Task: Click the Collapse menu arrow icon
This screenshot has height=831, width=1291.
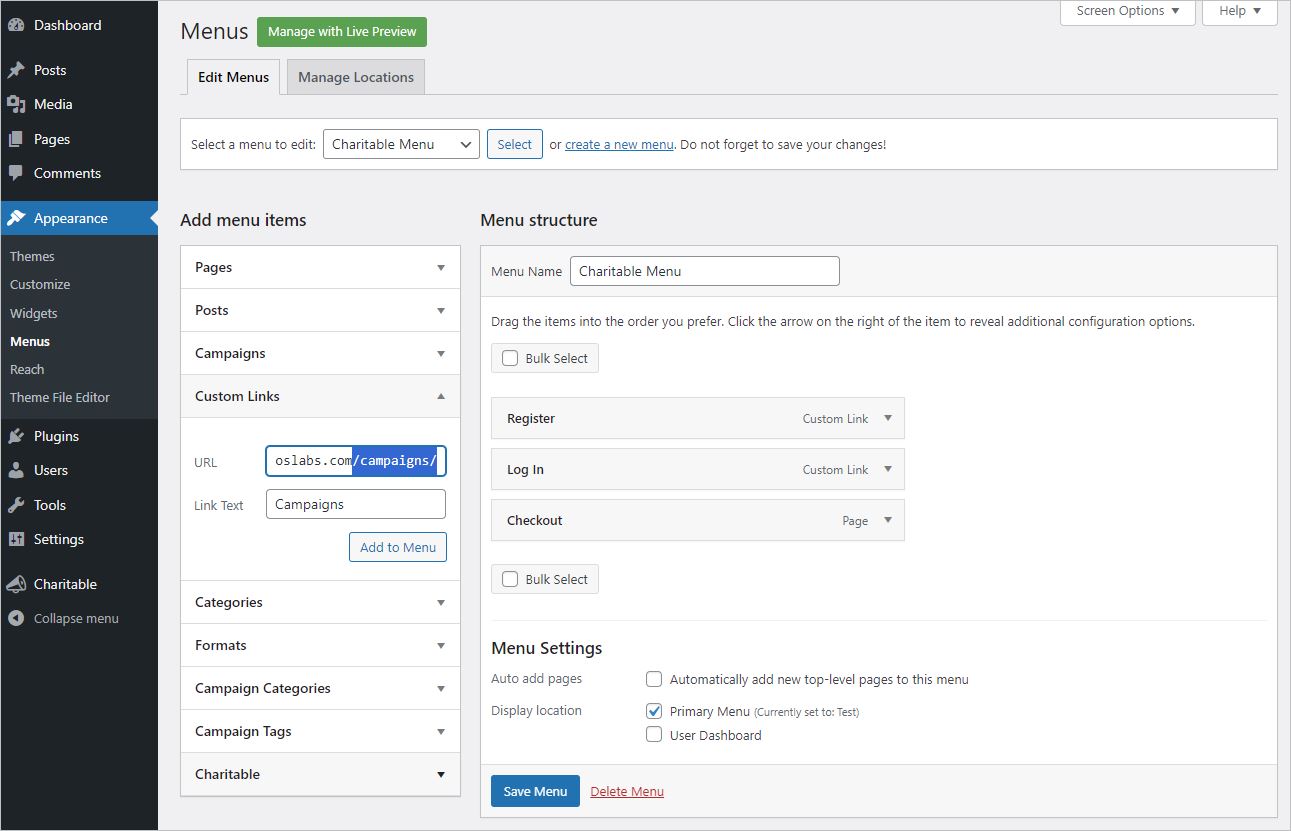Action: pyautogui.click(x=16, y=618)
